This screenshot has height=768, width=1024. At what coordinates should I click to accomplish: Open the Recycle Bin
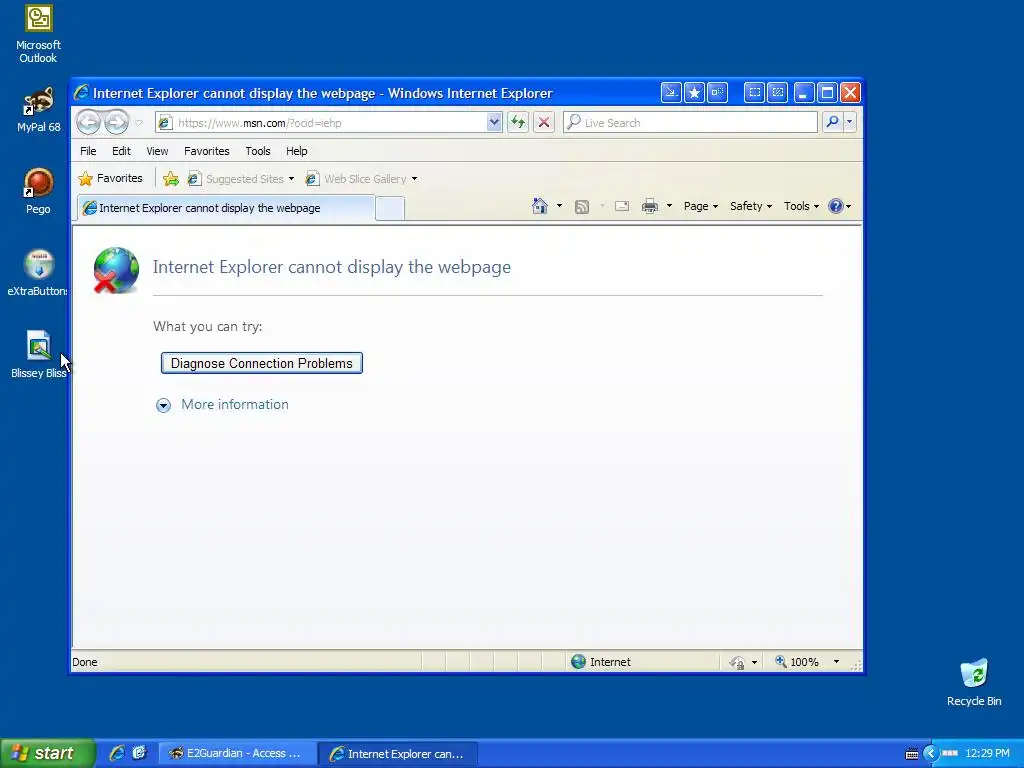point(974,682)
